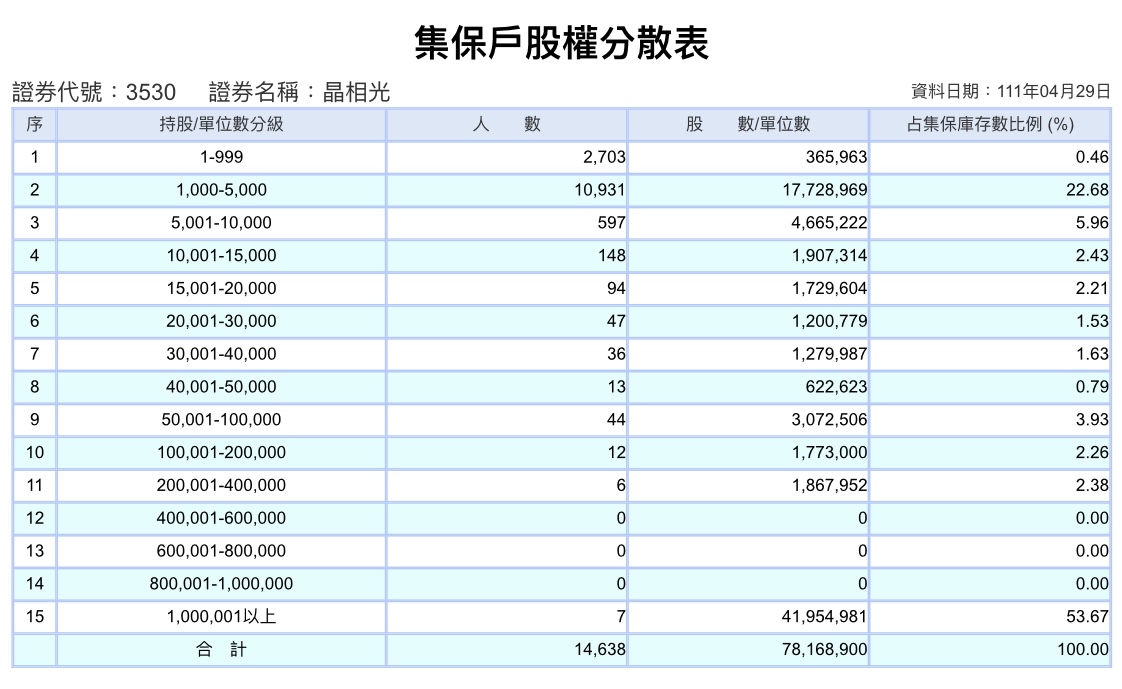Viewport: 1122px width, 689px height.
Task: Click the 人數 column header
Action: coord(507,124)
